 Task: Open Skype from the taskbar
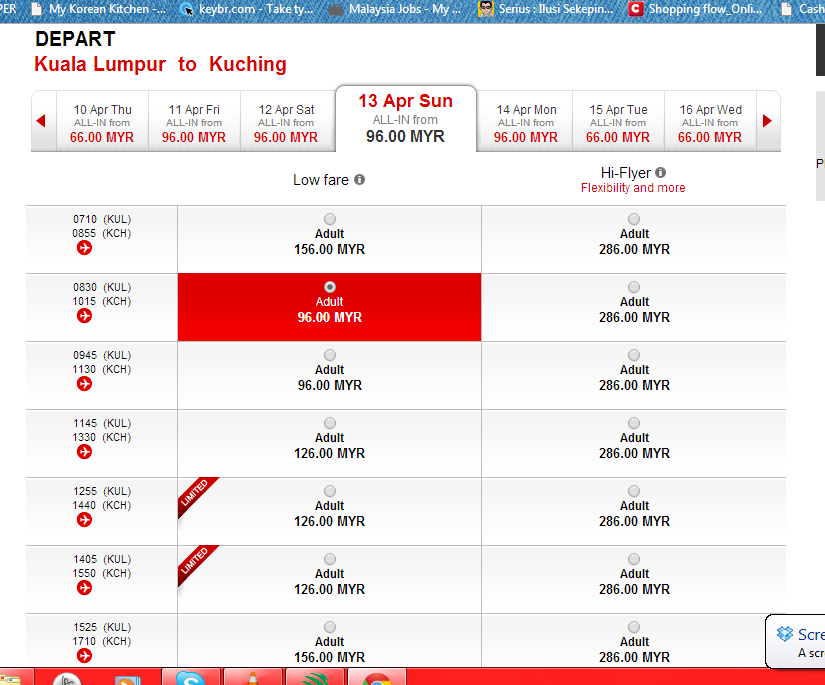190,678
